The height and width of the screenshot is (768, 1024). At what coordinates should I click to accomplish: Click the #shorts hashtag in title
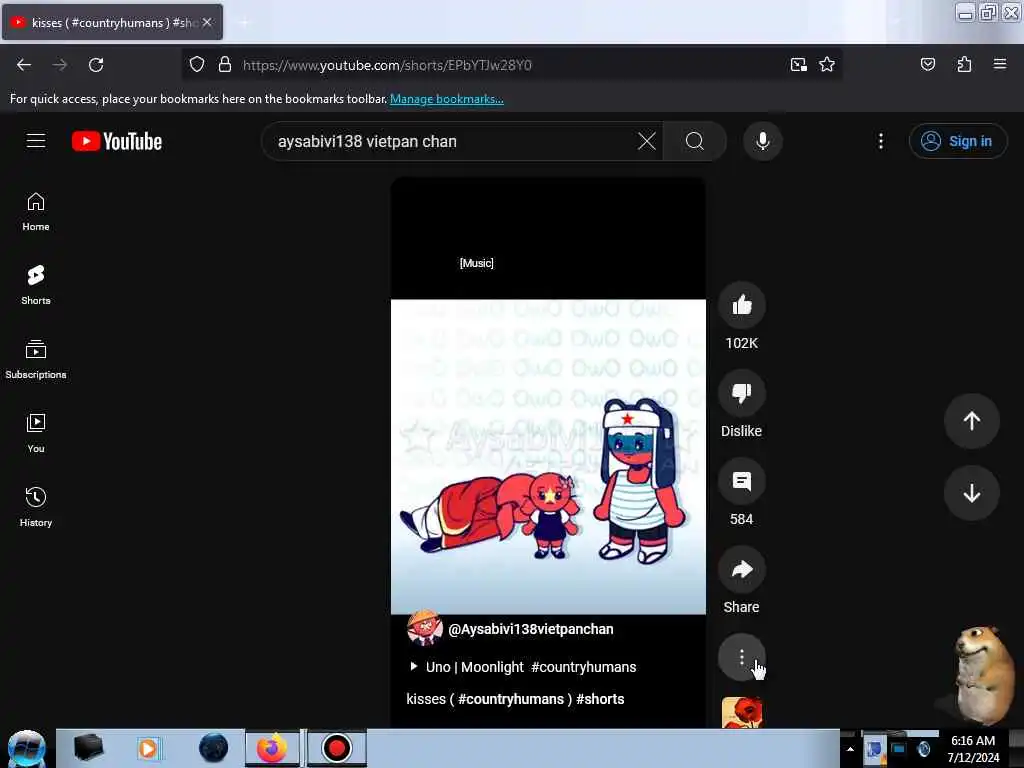pyautogui.click(x=600, y=699)
